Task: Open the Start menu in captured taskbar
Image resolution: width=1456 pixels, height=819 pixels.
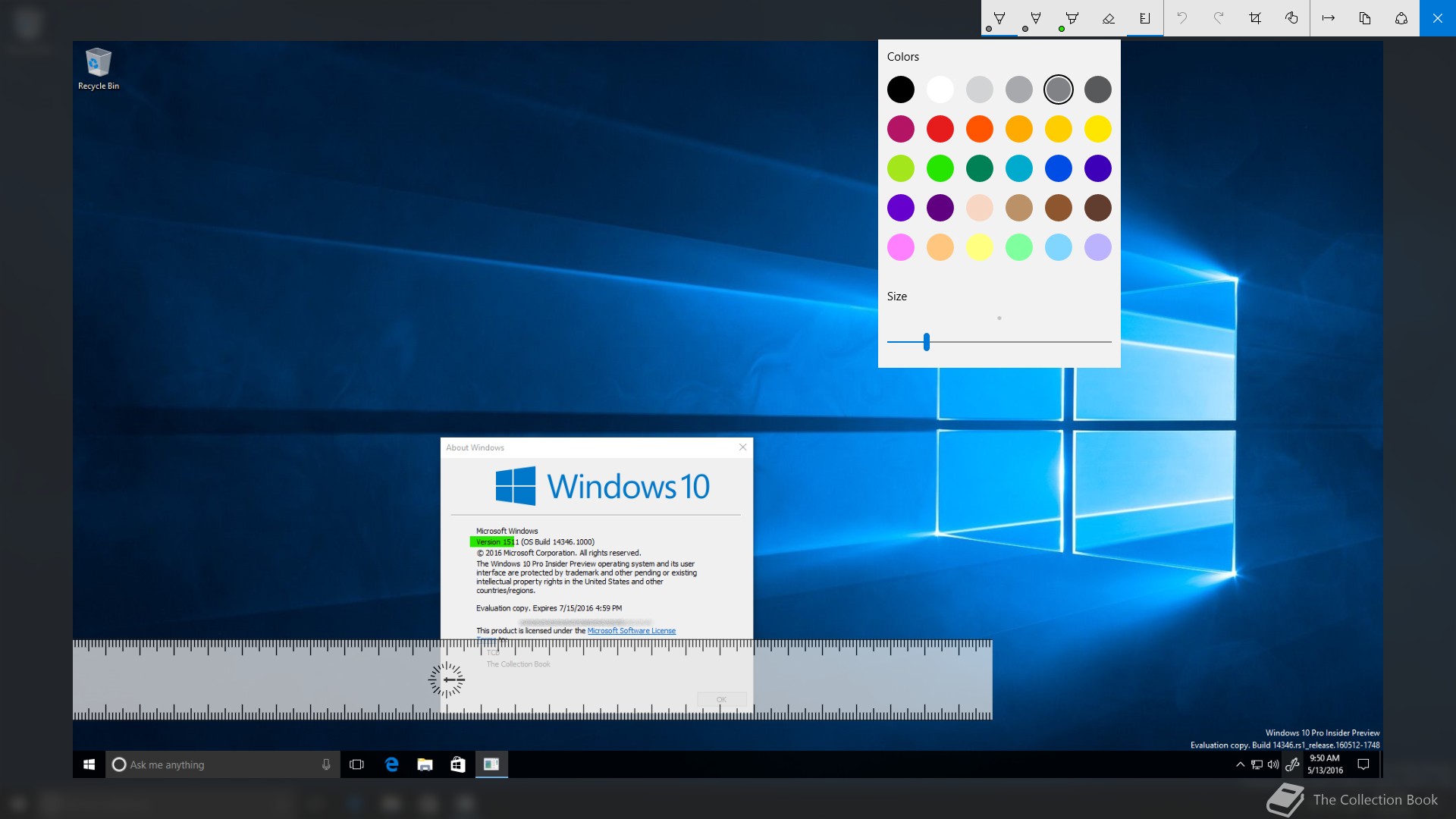Action: pyautogui.click(x=89, y=764)
